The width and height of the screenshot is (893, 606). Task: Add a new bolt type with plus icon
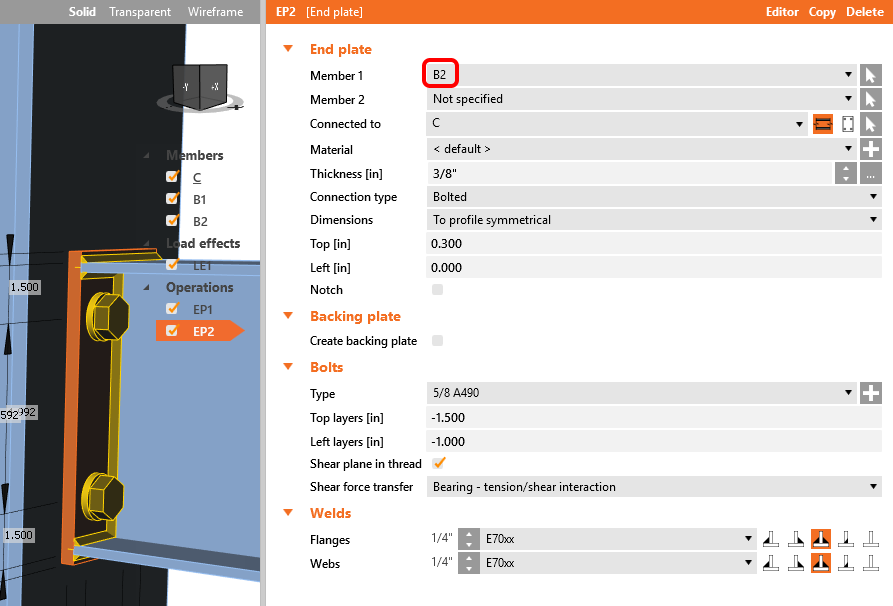(x=870, y=393)
